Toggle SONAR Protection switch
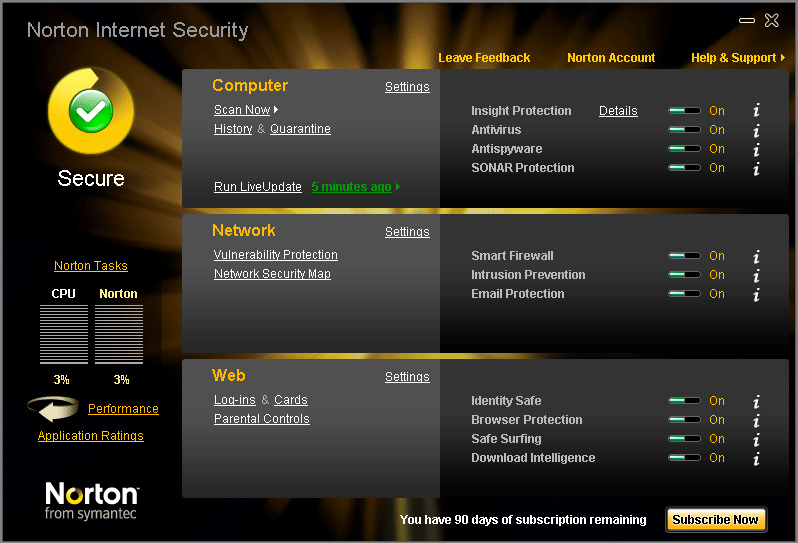Viewport: 798px width, 543px height. (x=685, y=167)
